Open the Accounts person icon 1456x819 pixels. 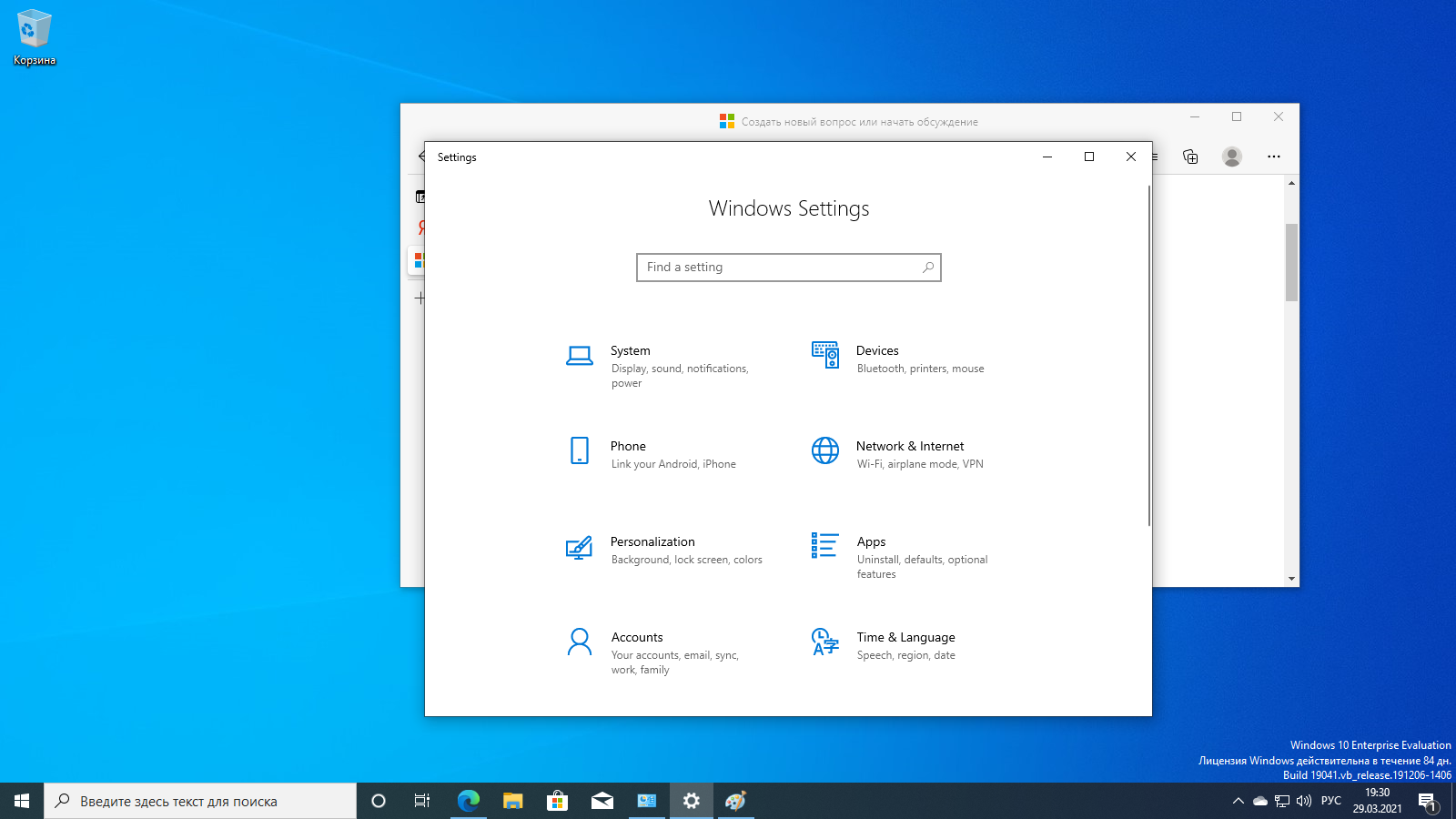point(580,642)
